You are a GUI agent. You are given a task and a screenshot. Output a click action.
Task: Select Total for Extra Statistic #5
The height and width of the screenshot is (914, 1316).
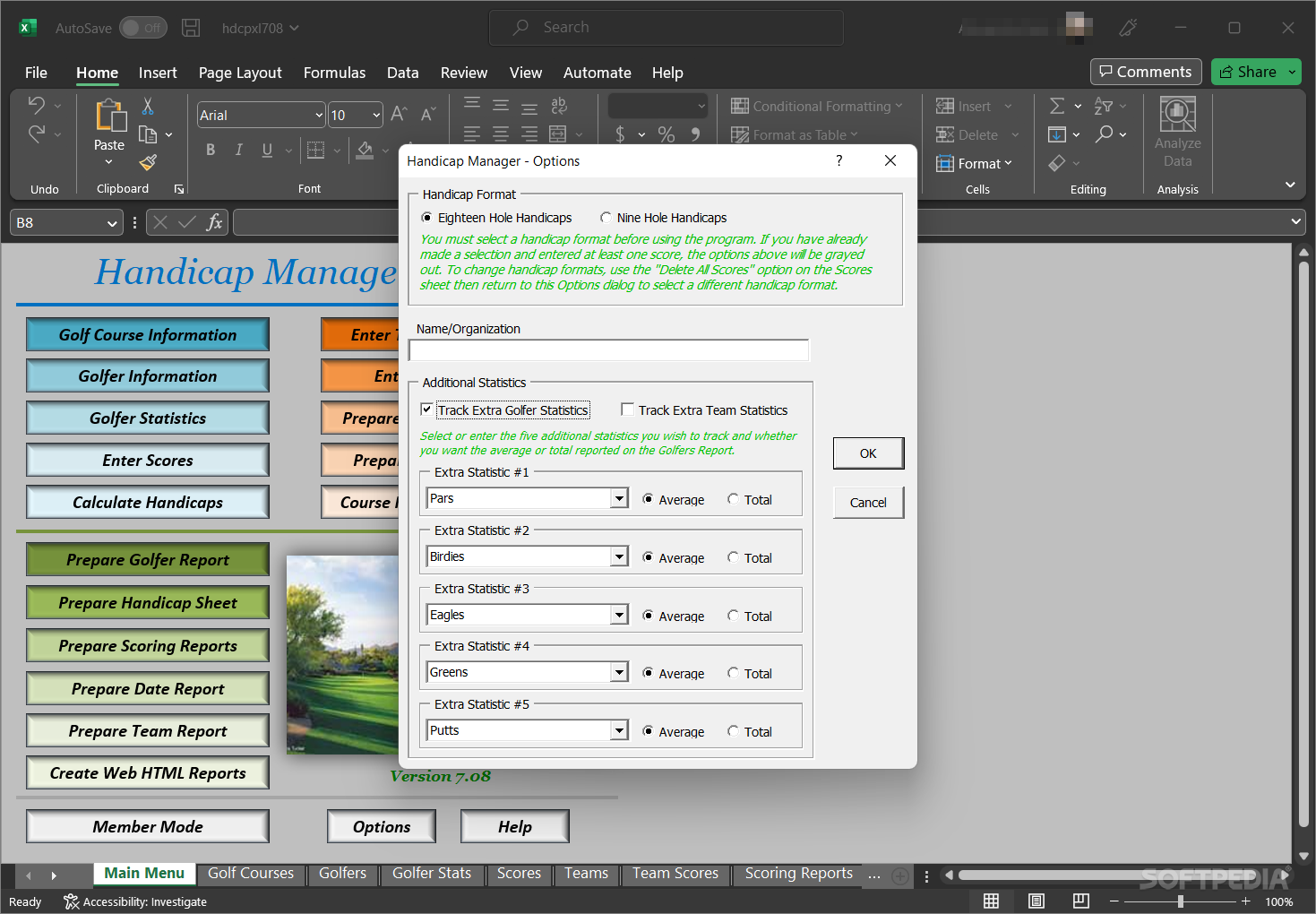[734, 731]
